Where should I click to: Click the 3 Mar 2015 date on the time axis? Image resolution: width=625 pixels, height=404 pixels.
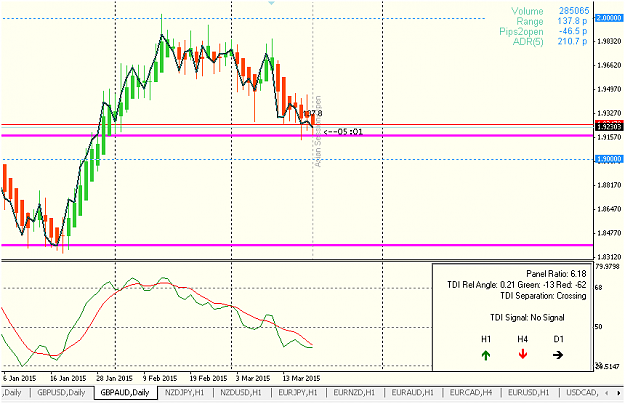pyautogui.click(x=253, y=378)
